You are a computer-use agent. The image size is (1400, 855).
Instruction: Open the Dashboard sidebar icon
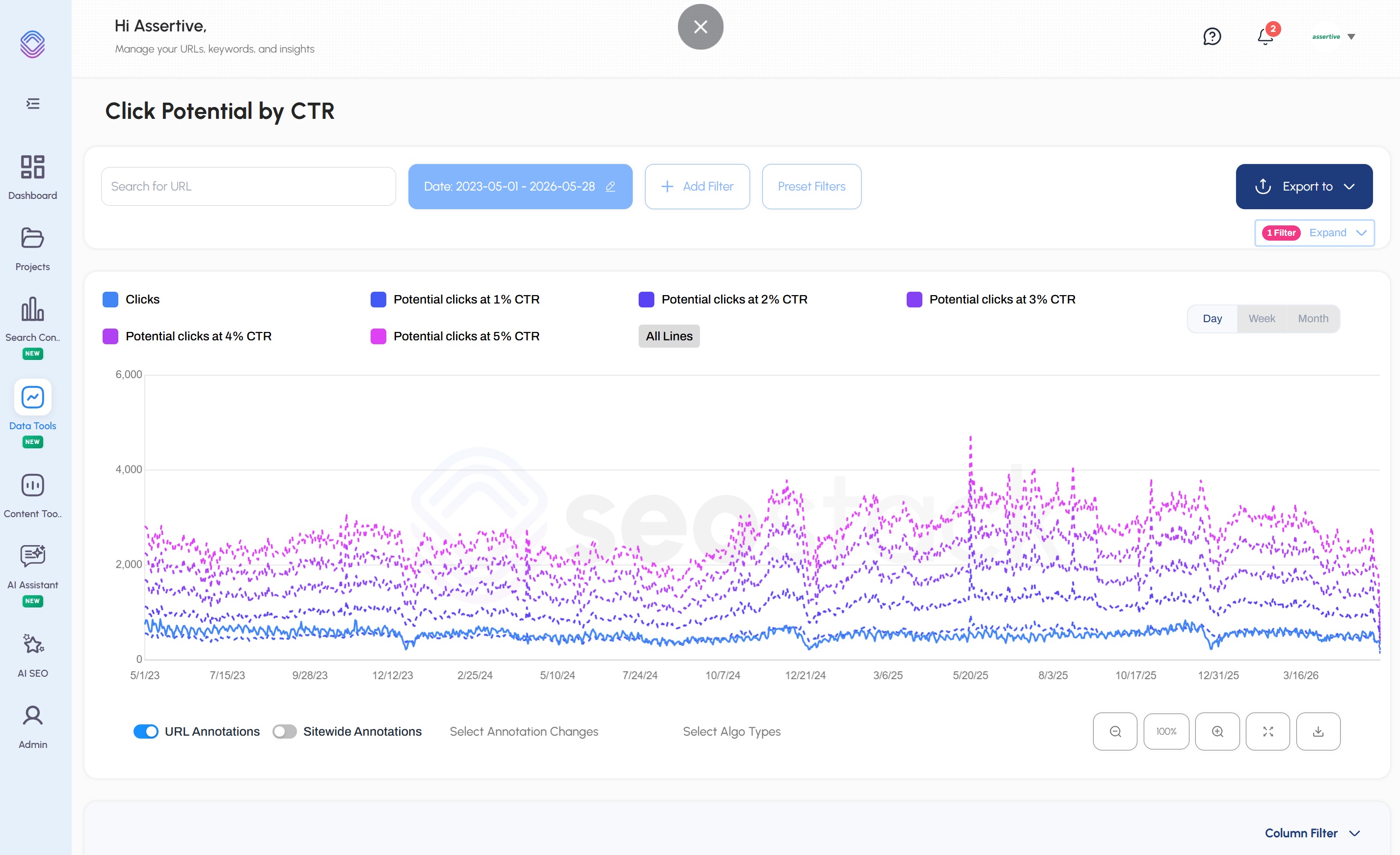(32, 166)
